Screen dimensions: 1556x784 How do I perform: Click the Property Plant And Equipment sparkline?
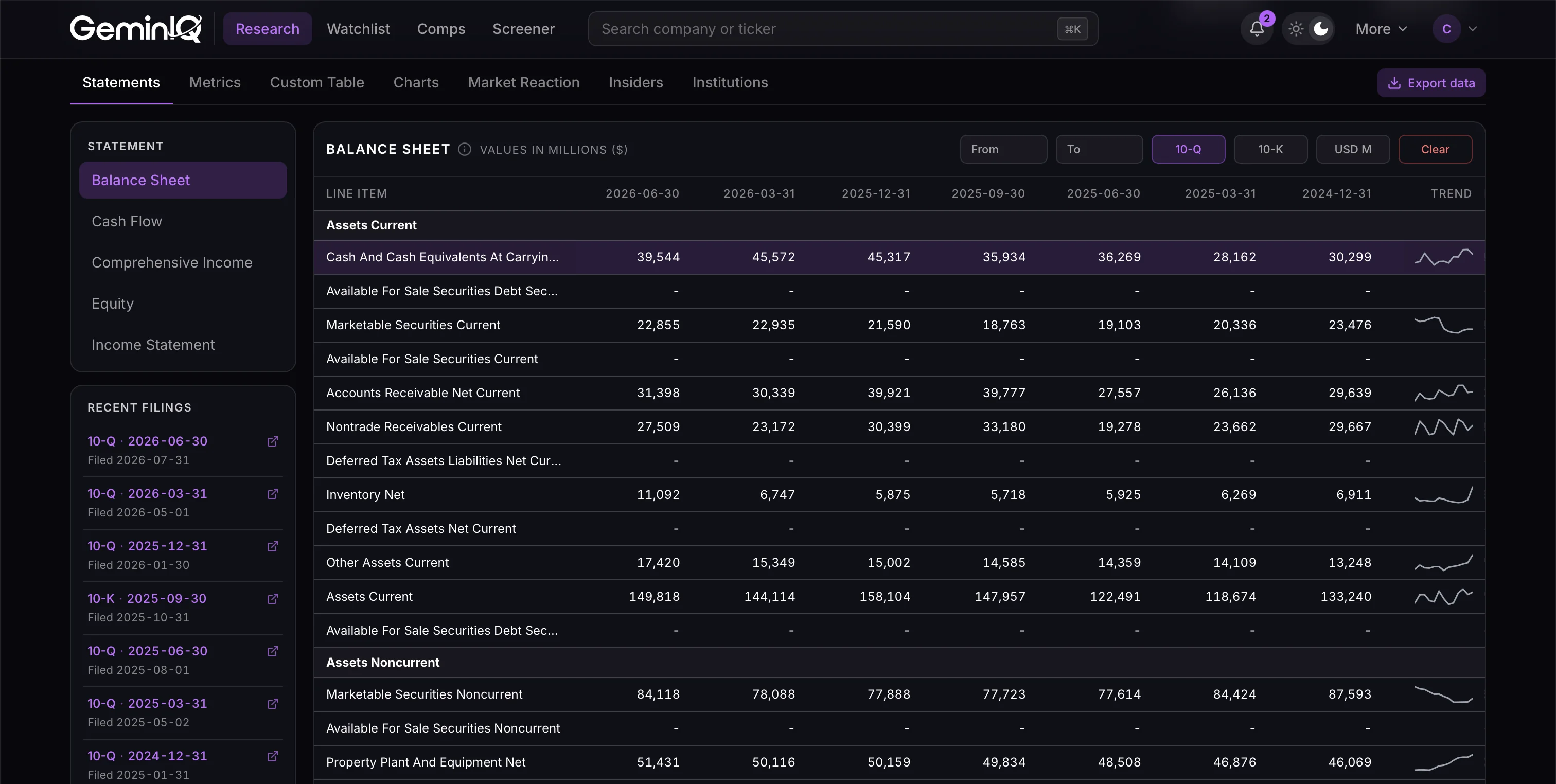tap(1443, 762)
